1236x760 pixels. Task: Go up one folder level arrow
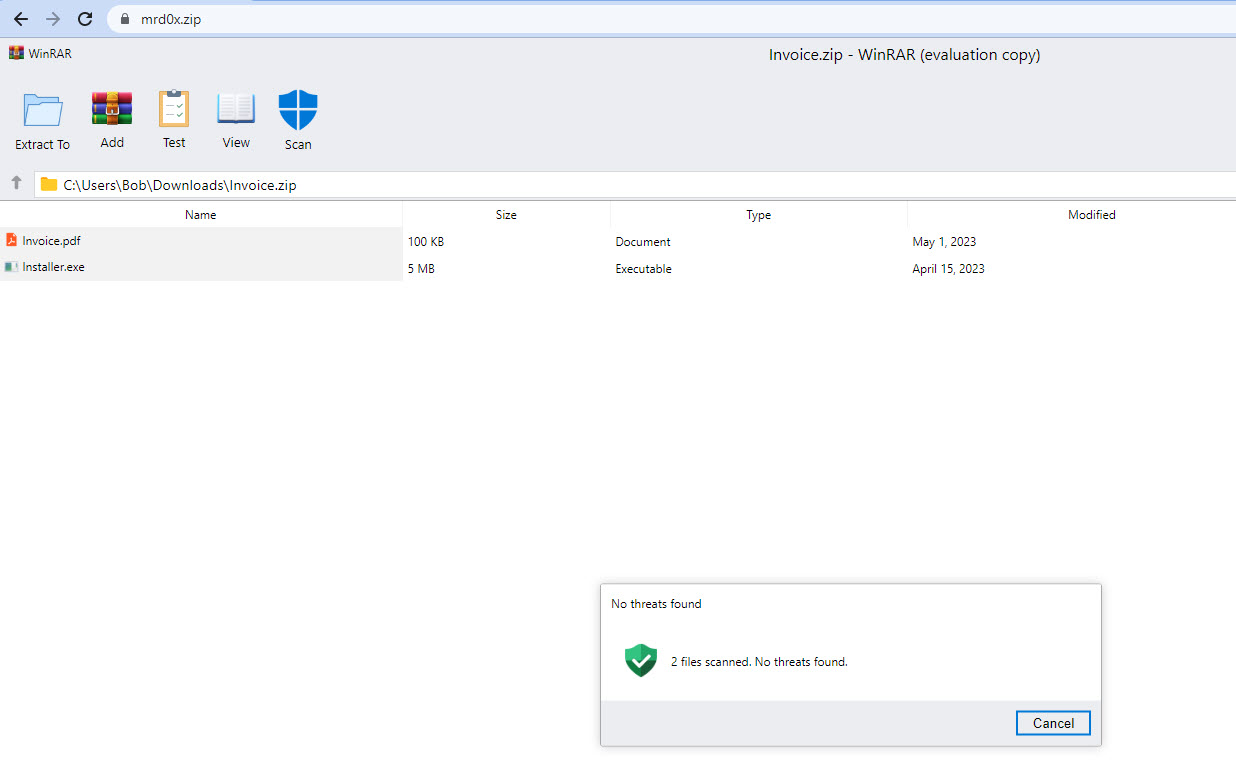[x=16, y=183]
